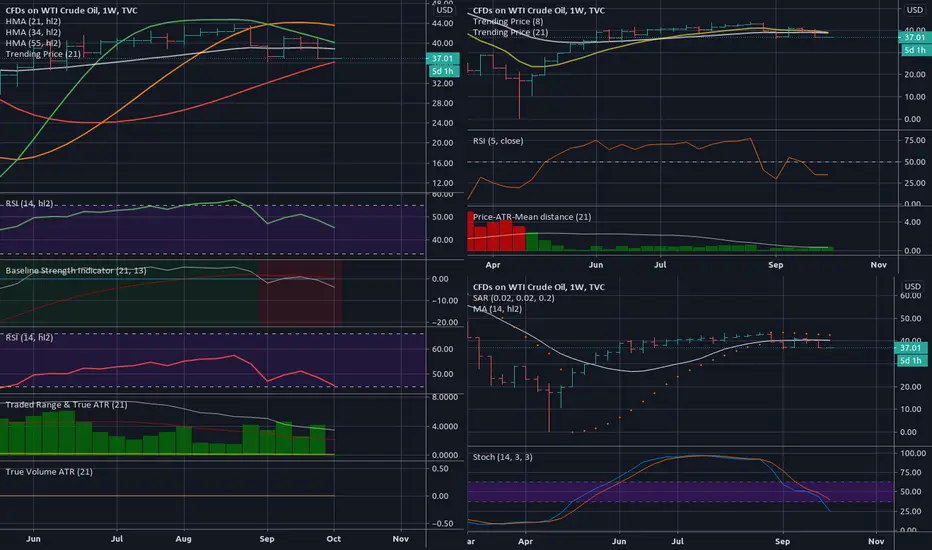Click the Traded Range & True ATR label
932x550 pixels.
tap(67, 404)
